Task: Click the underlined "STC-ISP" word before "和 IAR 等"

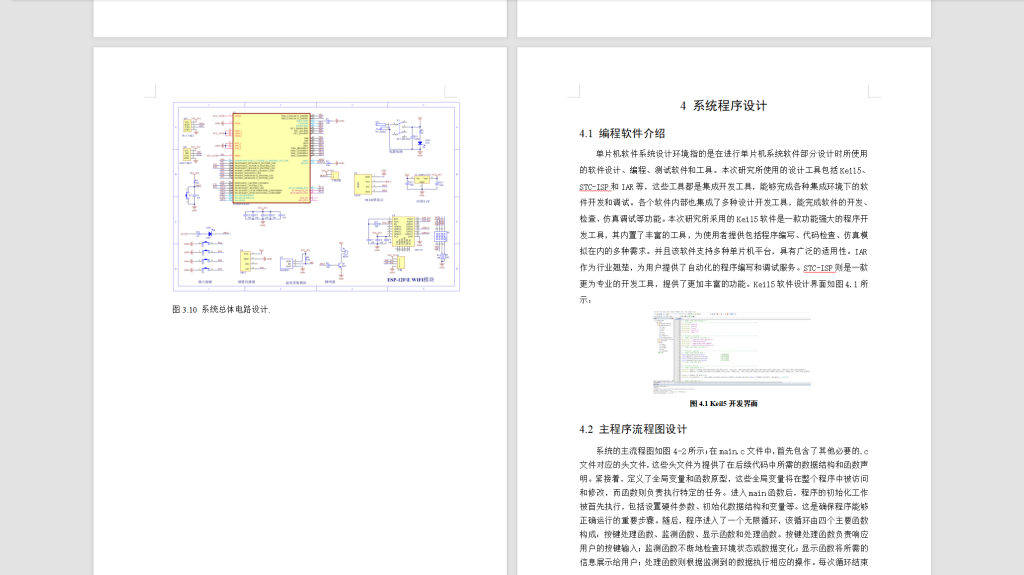Action: point(594,187)
